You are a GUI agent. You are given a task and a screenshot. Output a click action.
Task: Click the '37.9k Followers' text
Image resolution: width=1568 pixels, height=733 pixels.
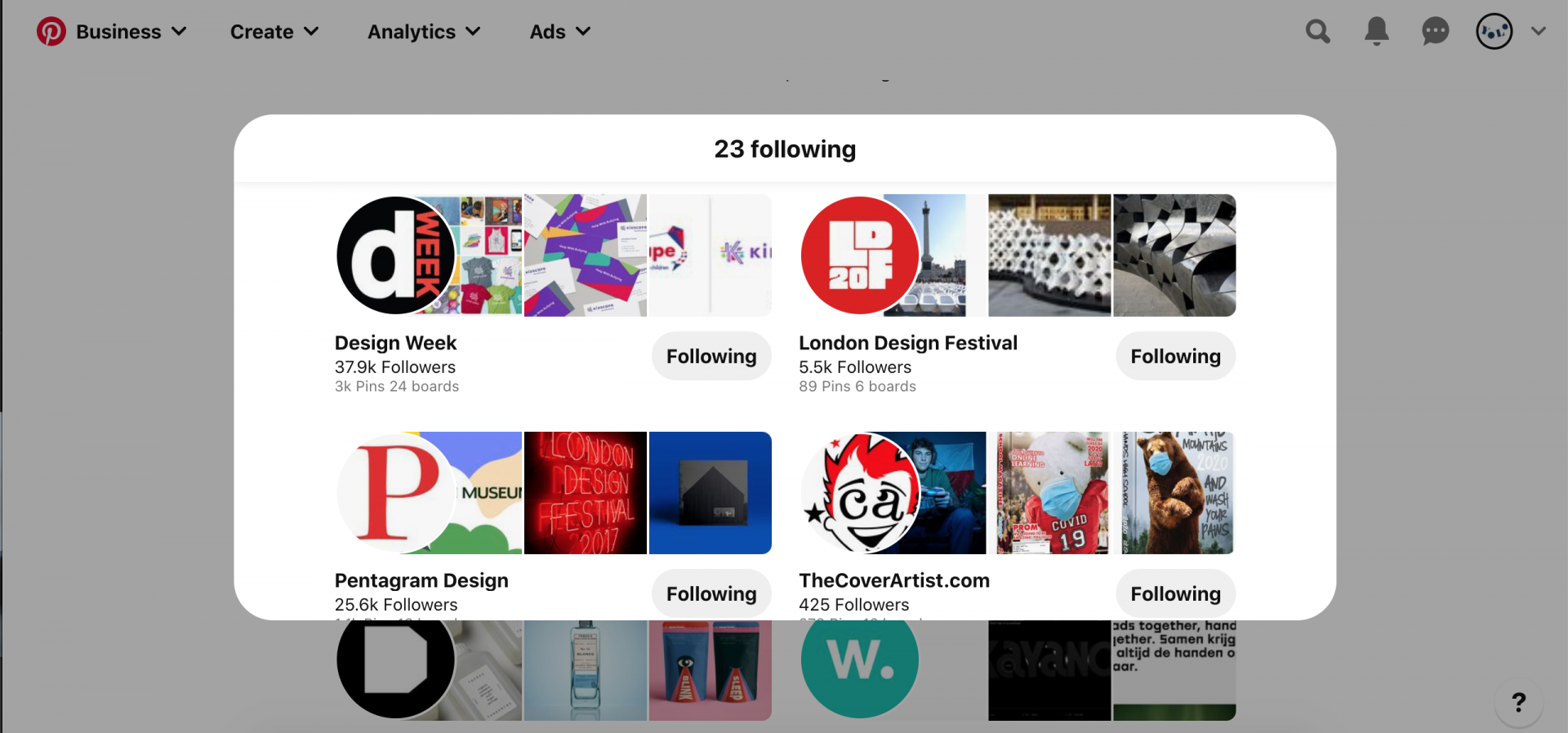pyautogui.click(x=395, y=367)
